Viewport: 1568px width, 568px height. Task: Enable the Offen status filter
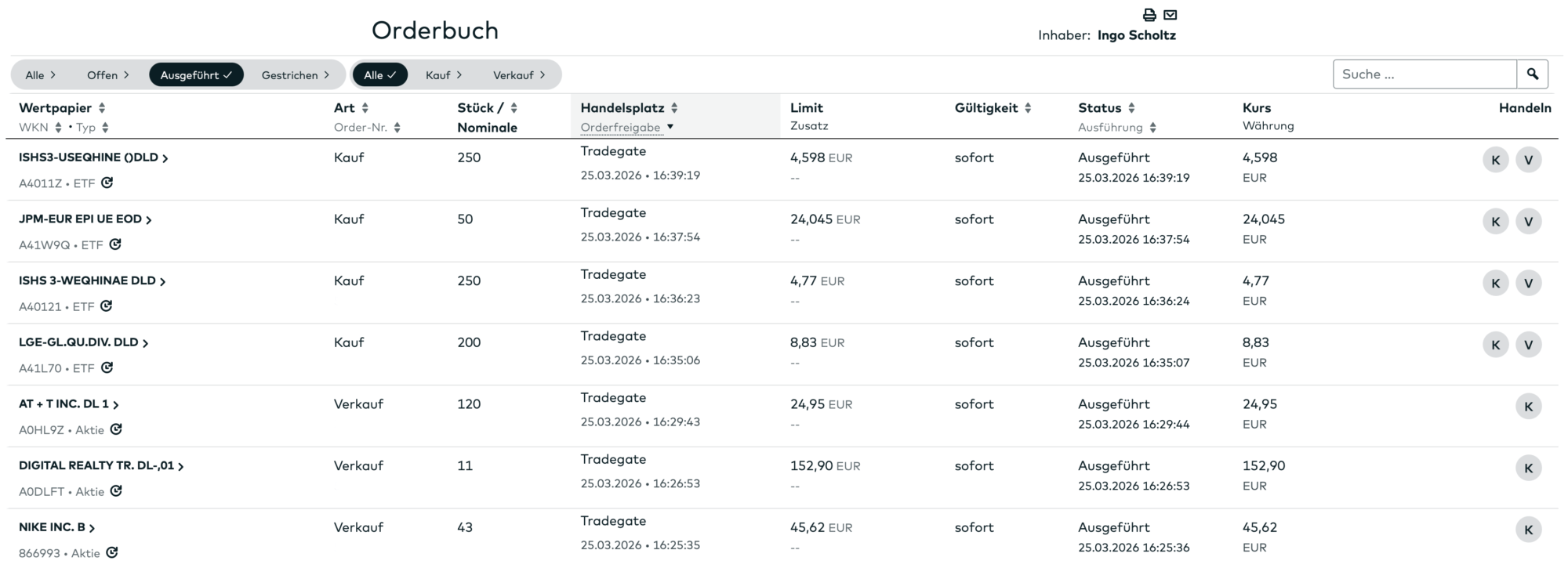tap(107, 75)
